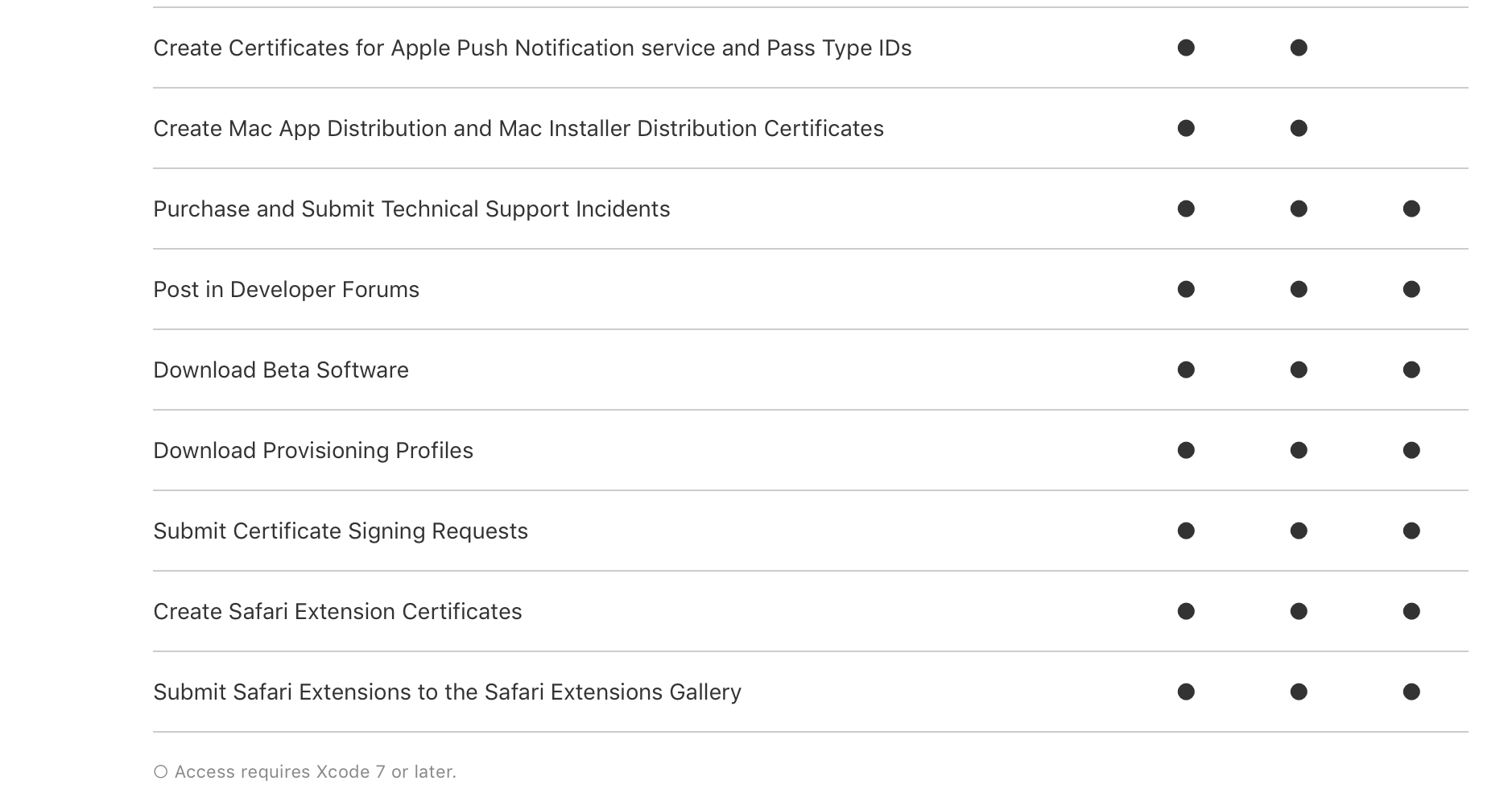
Task: Click the third dot in the Download Beta Software row
Action: tap(1411, 370)
